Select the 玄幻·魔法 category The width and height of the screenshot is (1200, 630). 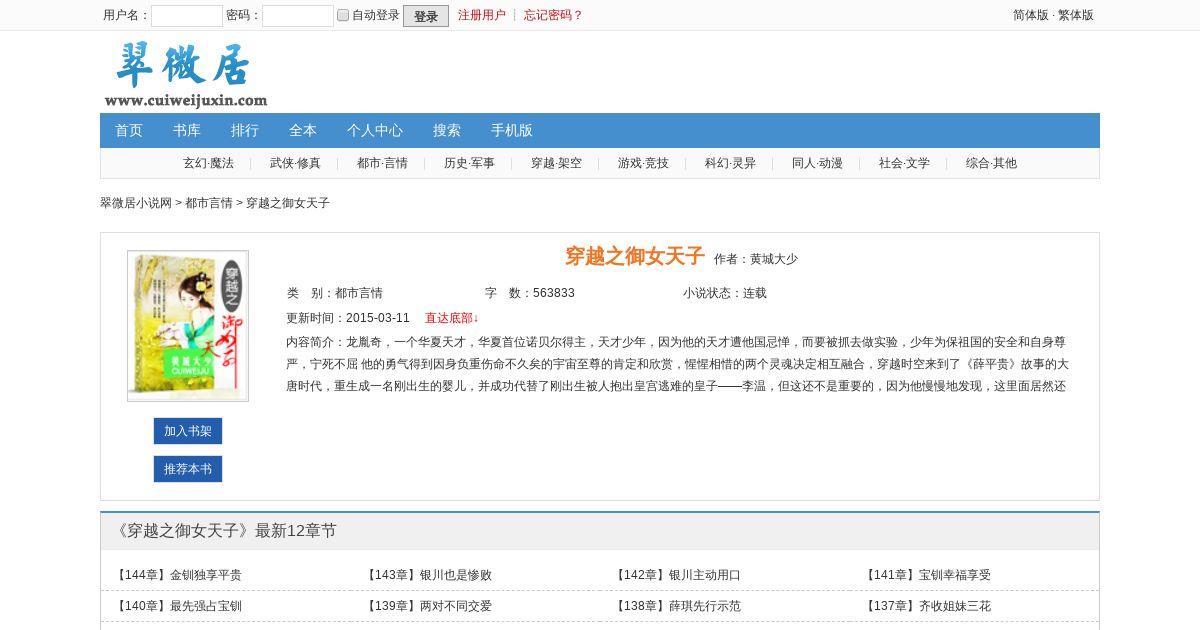(x=208, y=163)
